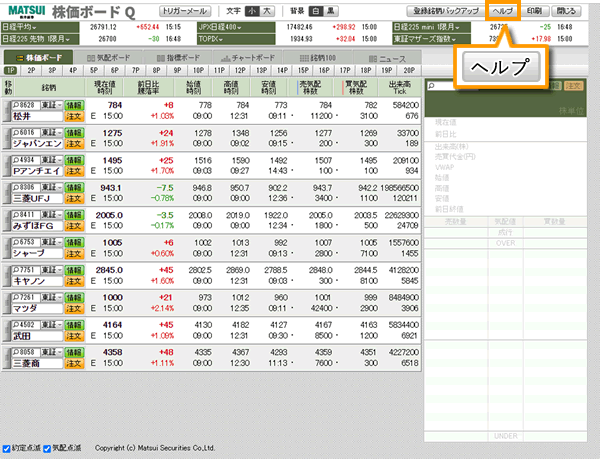Viewport: 600px width, 459px height.
Task: Toggle the 約定点滅 checkbox
Action: coord(7,449)
